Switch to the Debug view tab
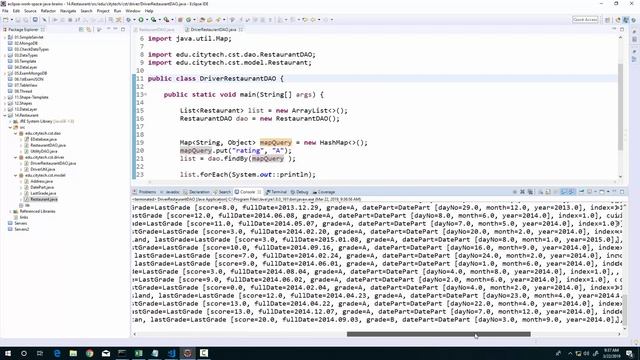This screenshot has width=640, height=360. tap(300, 192)
